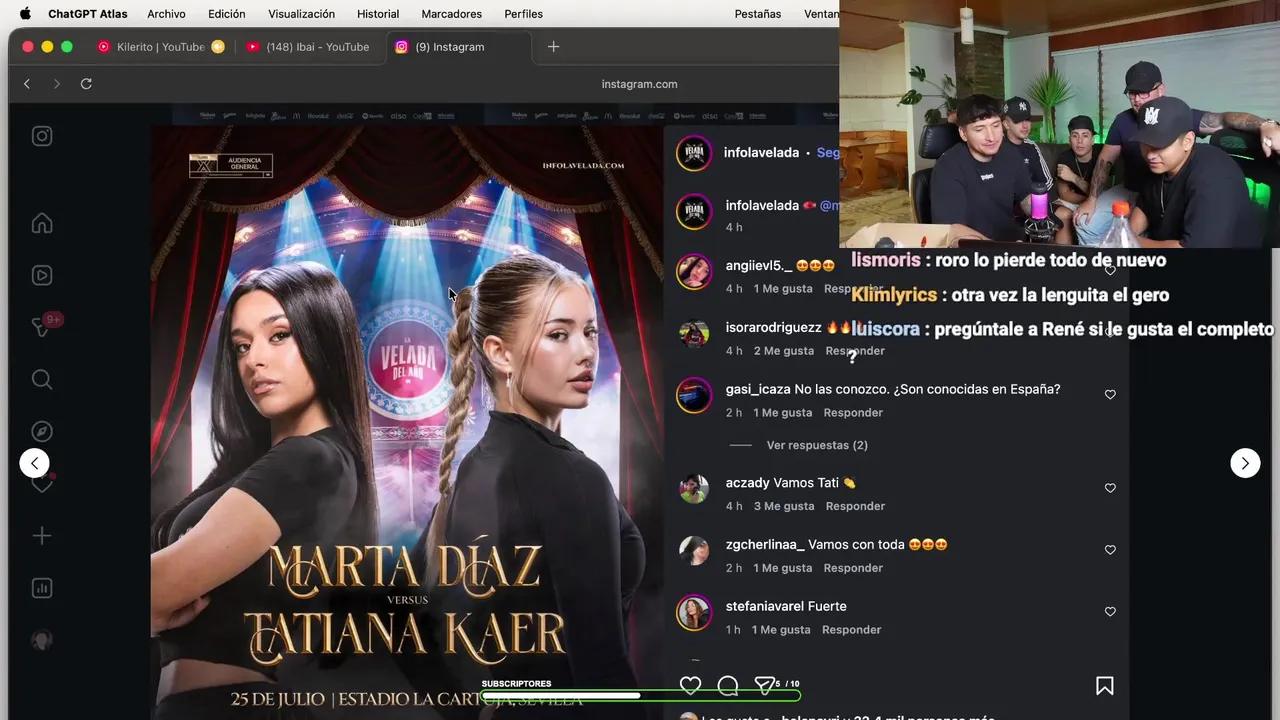The height and width of the screenshot is (720, 1280).
Task: Open angiievl5._ commenter avatar
Action: (694, 272)
